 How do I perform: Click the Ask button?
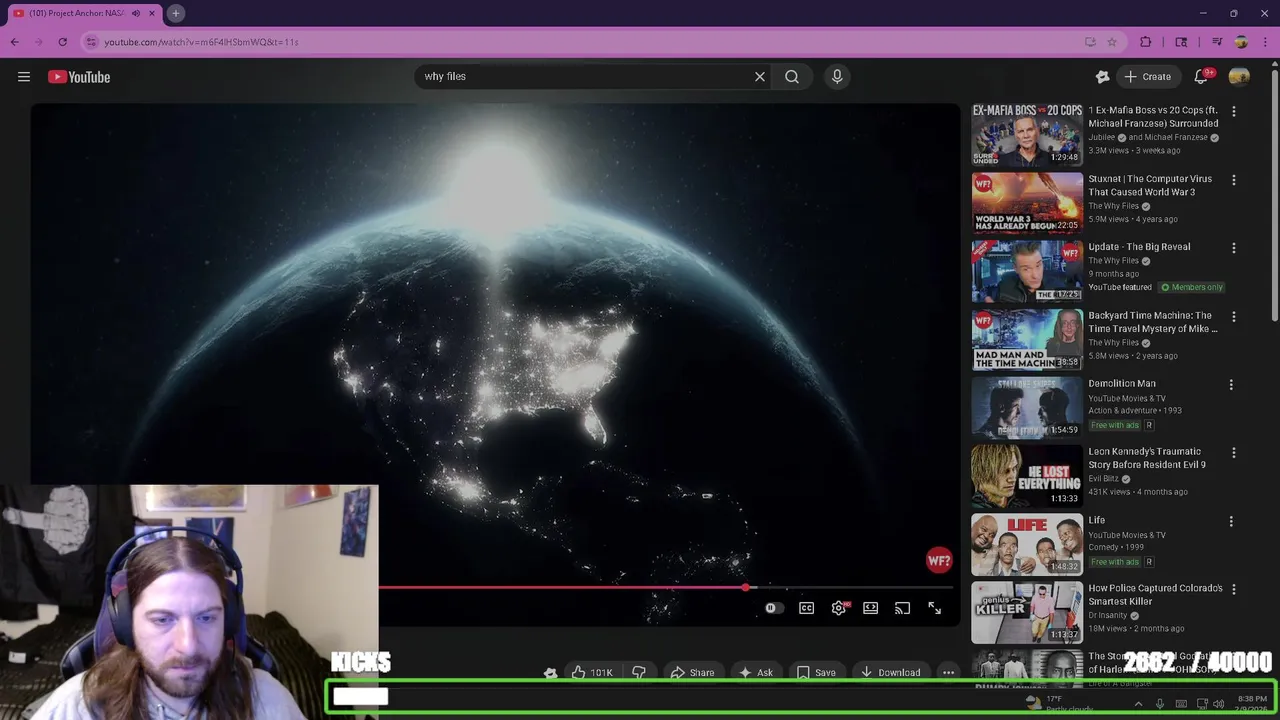tap(756, 673)
